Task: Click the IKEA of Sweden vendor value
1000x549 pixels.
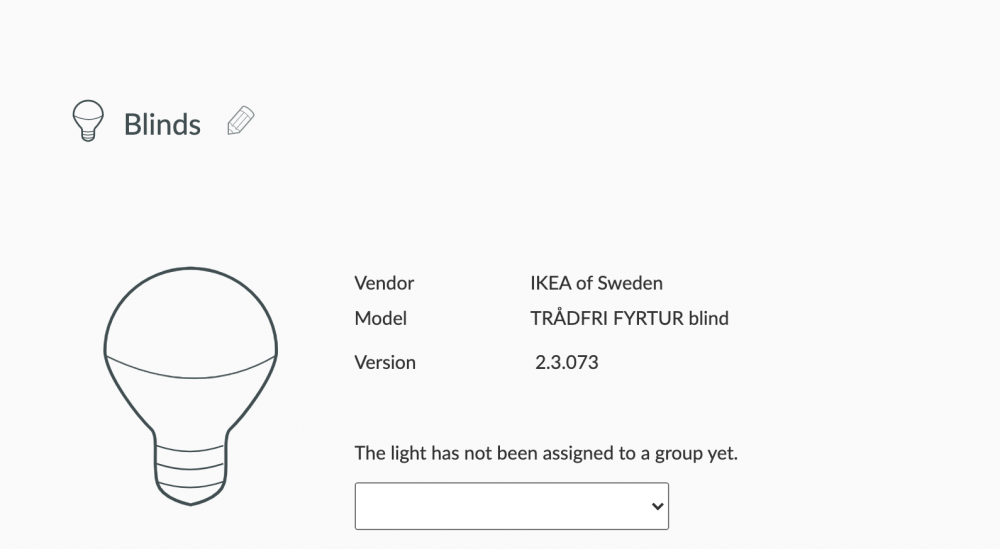Action: point(596,283)
